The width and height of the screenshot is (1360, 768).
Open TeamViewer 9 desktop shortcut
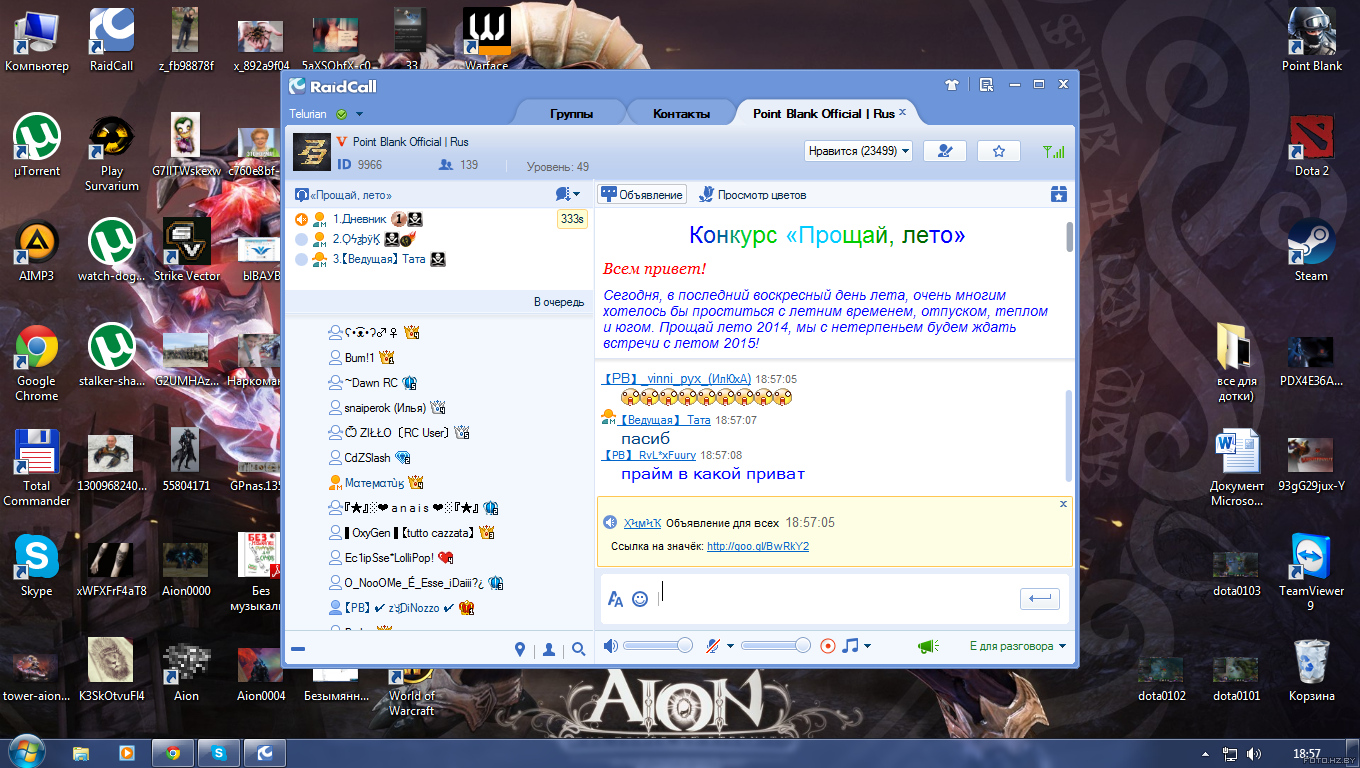click(1311, 571)
